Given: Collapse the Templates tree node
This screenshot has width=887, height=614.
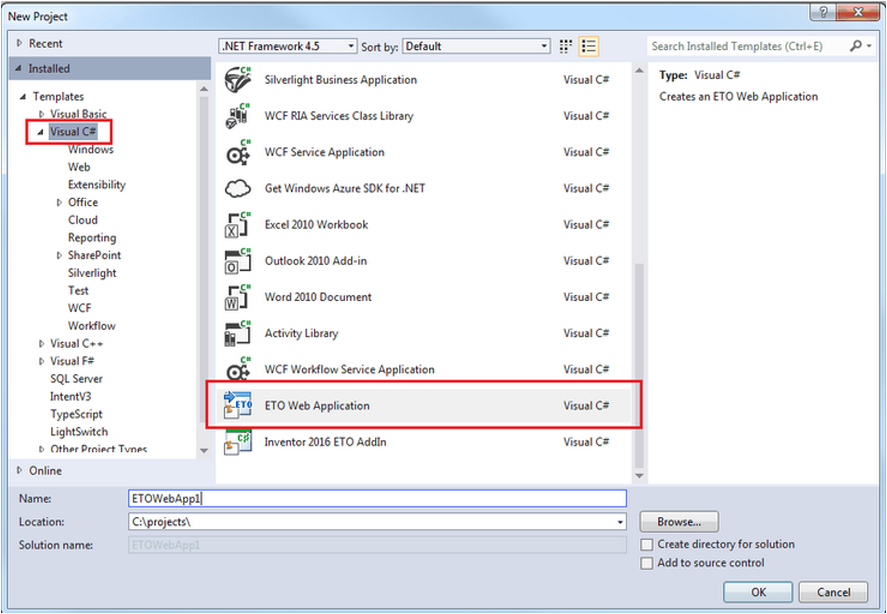Looking at the screenshot, I should tap(23, 97).
